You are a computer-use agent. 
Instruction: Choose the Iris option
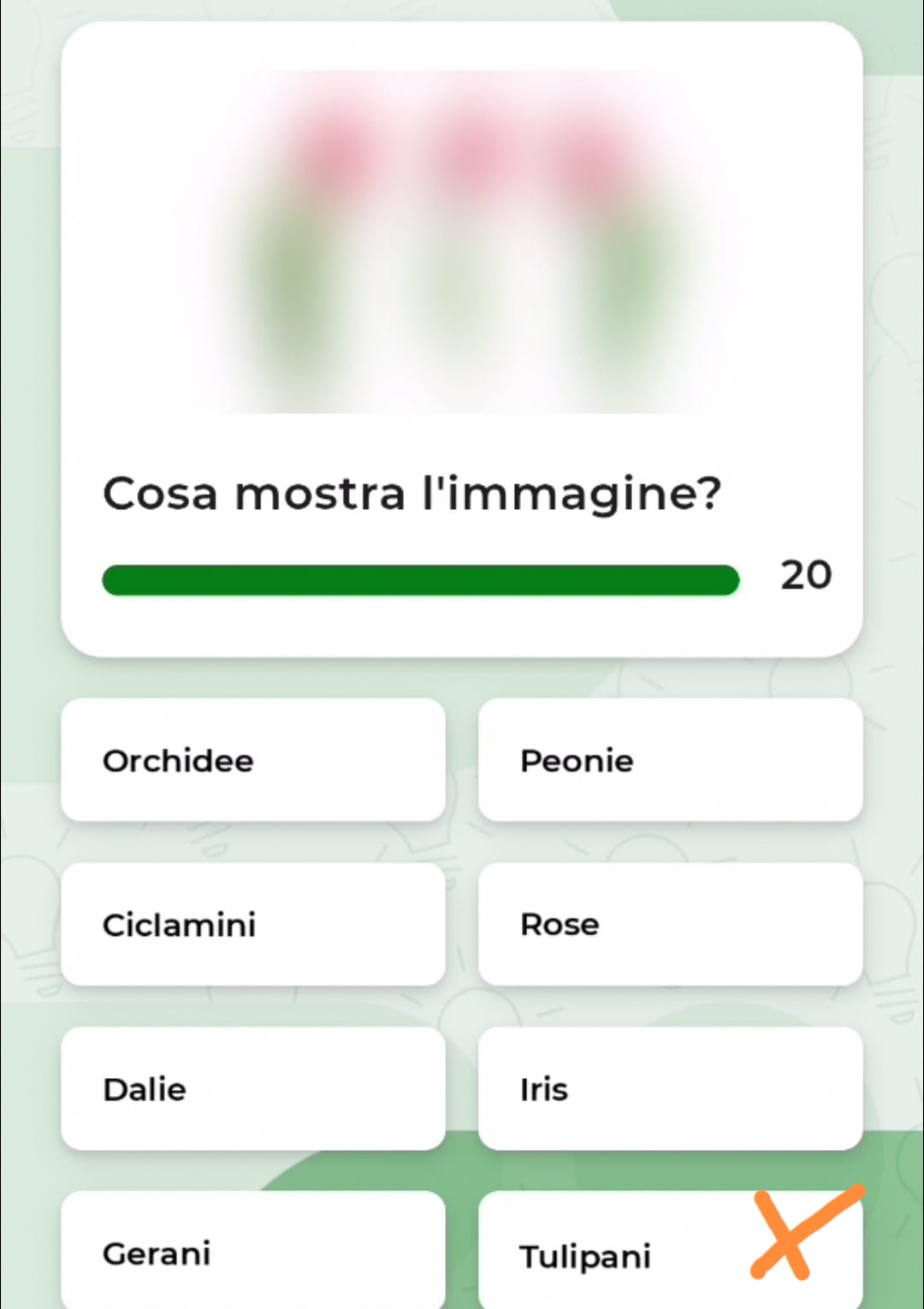(670, 1088)
